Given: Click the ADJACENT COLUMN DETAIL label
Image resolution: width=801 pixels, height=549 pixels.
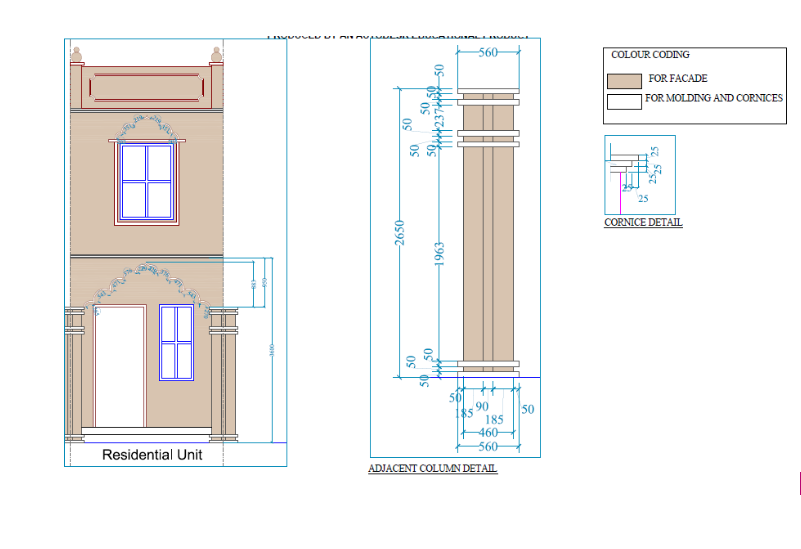Looking at the screenshot, I should tap(432, 468).
